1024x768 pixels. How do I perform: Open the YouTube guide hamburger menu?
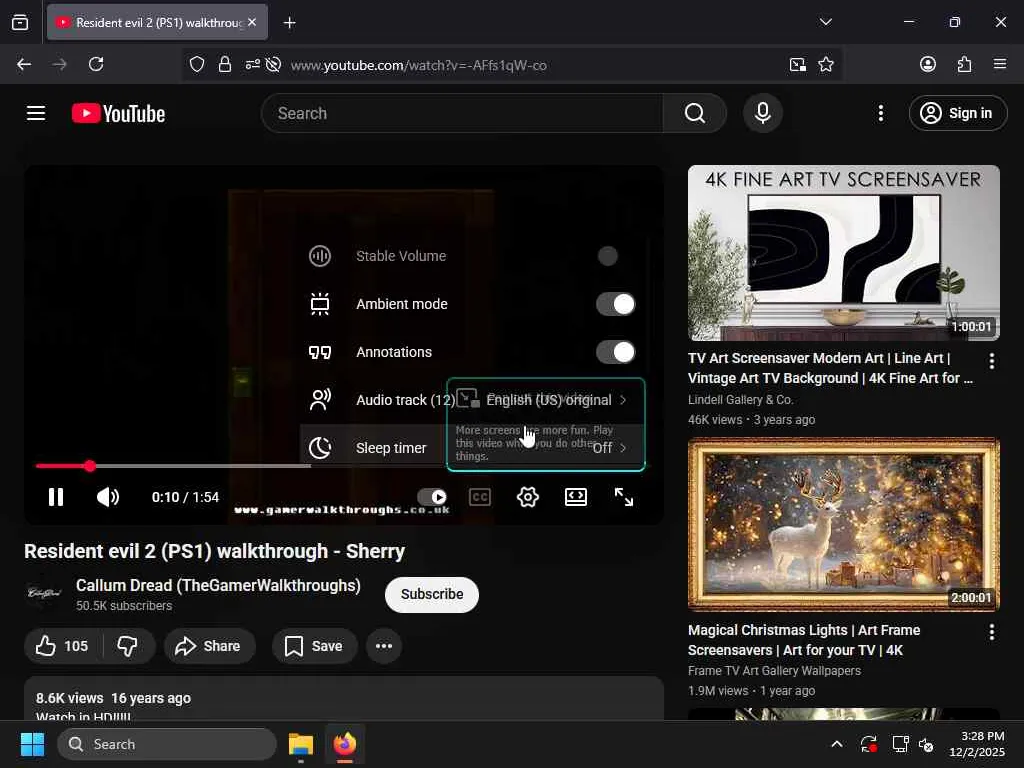click(x=36, y=113)
